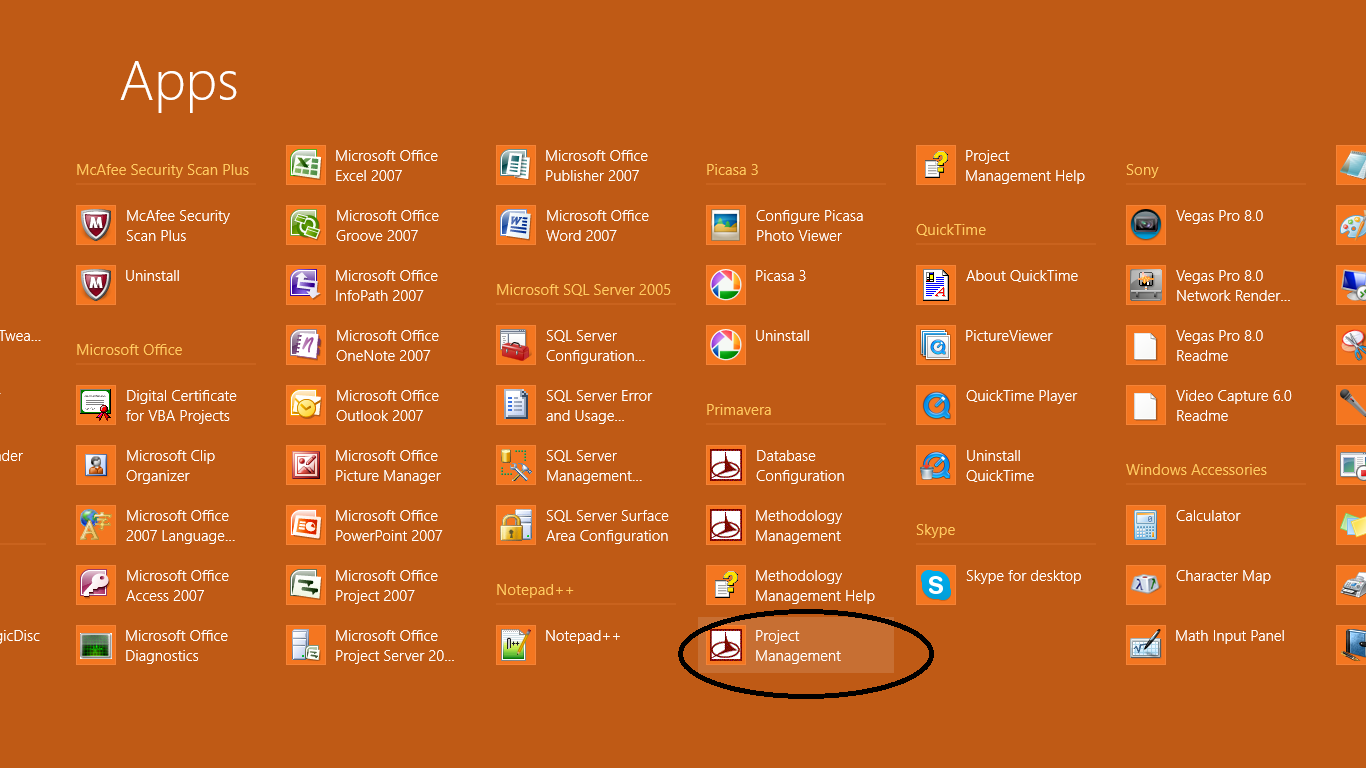Select the Notepad++ group header
The width and height of the screenshot is (1366, 768).
pyautogui.click(x=535, y=590)
